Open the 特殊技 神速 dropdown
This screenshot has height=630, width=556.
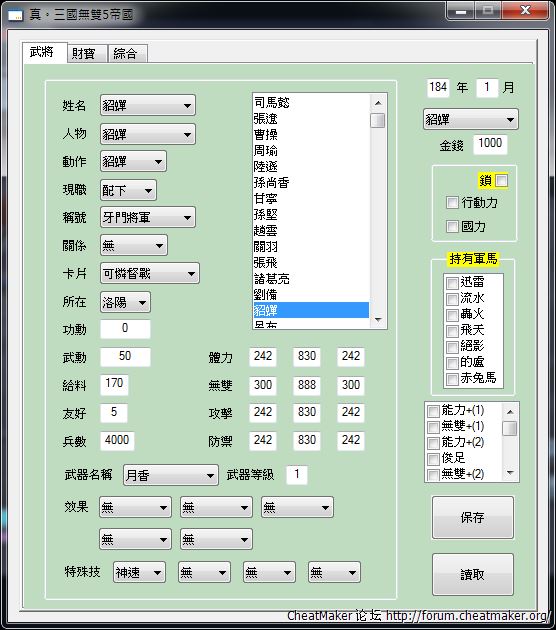click(x=139, y=572)
